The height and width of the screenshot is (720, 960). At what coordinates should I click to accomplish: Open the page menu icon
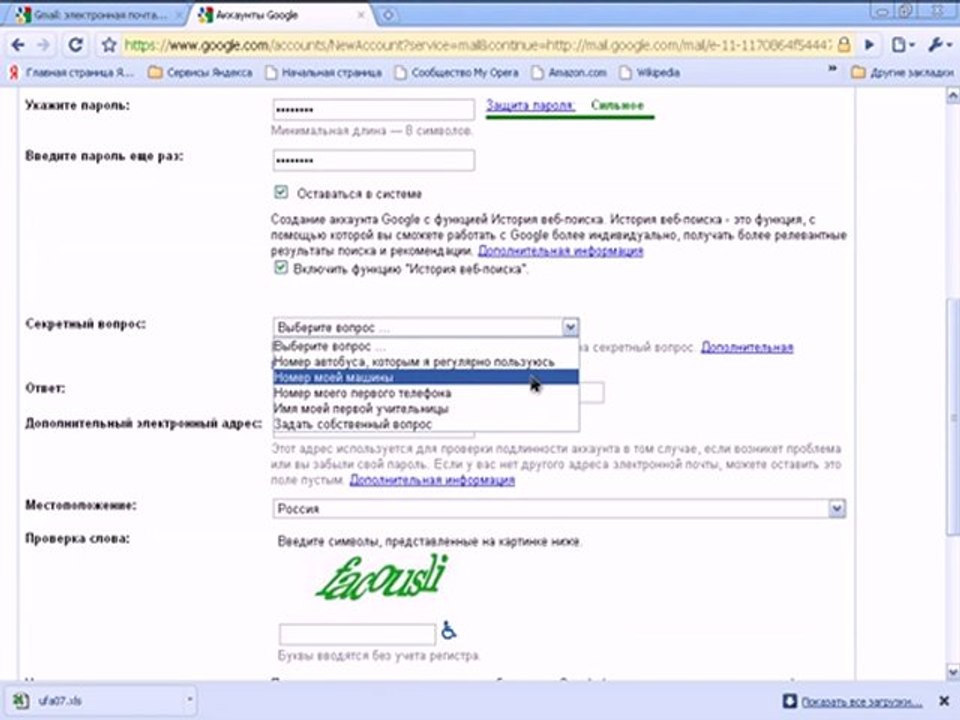pos(902,45)
